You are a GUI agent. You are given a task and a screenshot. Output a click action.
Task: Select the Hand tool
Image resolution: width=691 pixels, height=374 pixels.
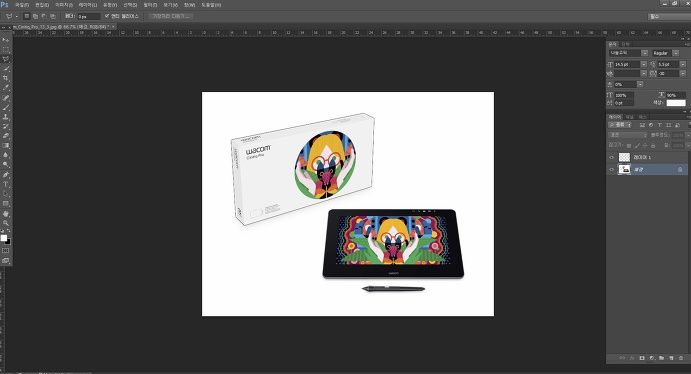point(6,214)
